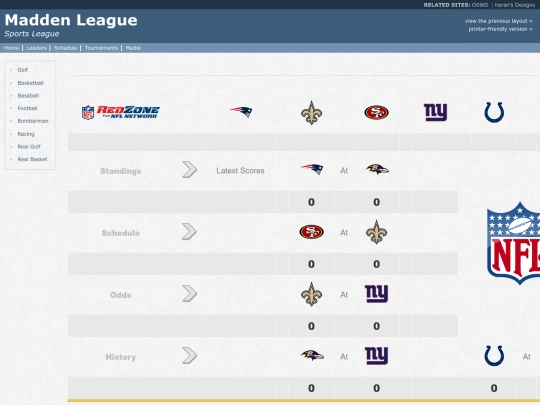This screenshot has width=540, height=405.
Task: Visit the OSWD related site link
Action: [480, 5]
